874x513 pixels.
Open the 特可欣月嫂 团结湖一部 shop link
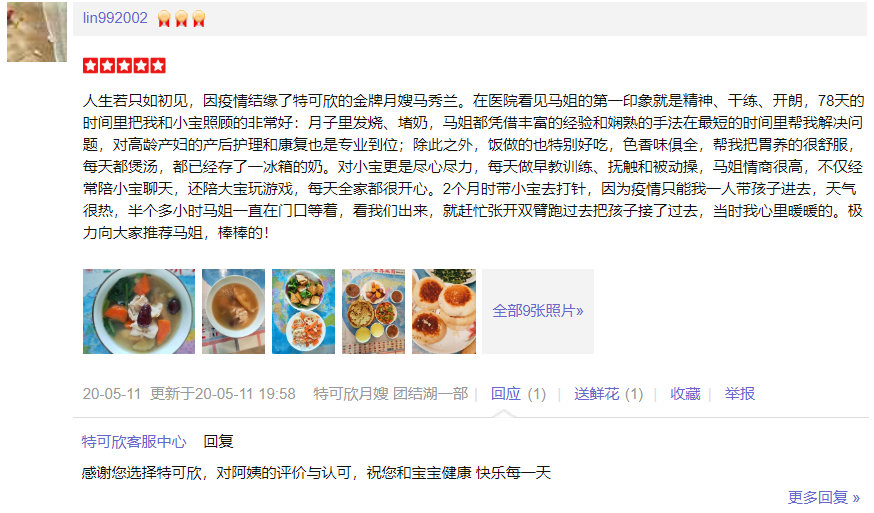390,394
